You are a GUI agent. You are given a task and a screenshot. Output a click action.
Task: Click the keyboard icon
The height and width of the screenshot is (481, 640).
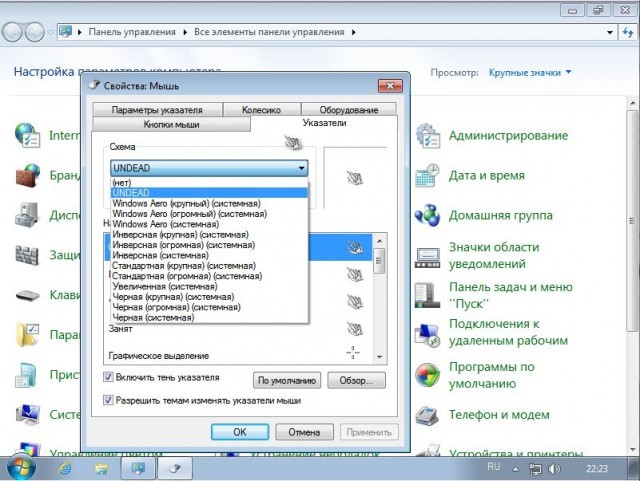pos(28,295)
